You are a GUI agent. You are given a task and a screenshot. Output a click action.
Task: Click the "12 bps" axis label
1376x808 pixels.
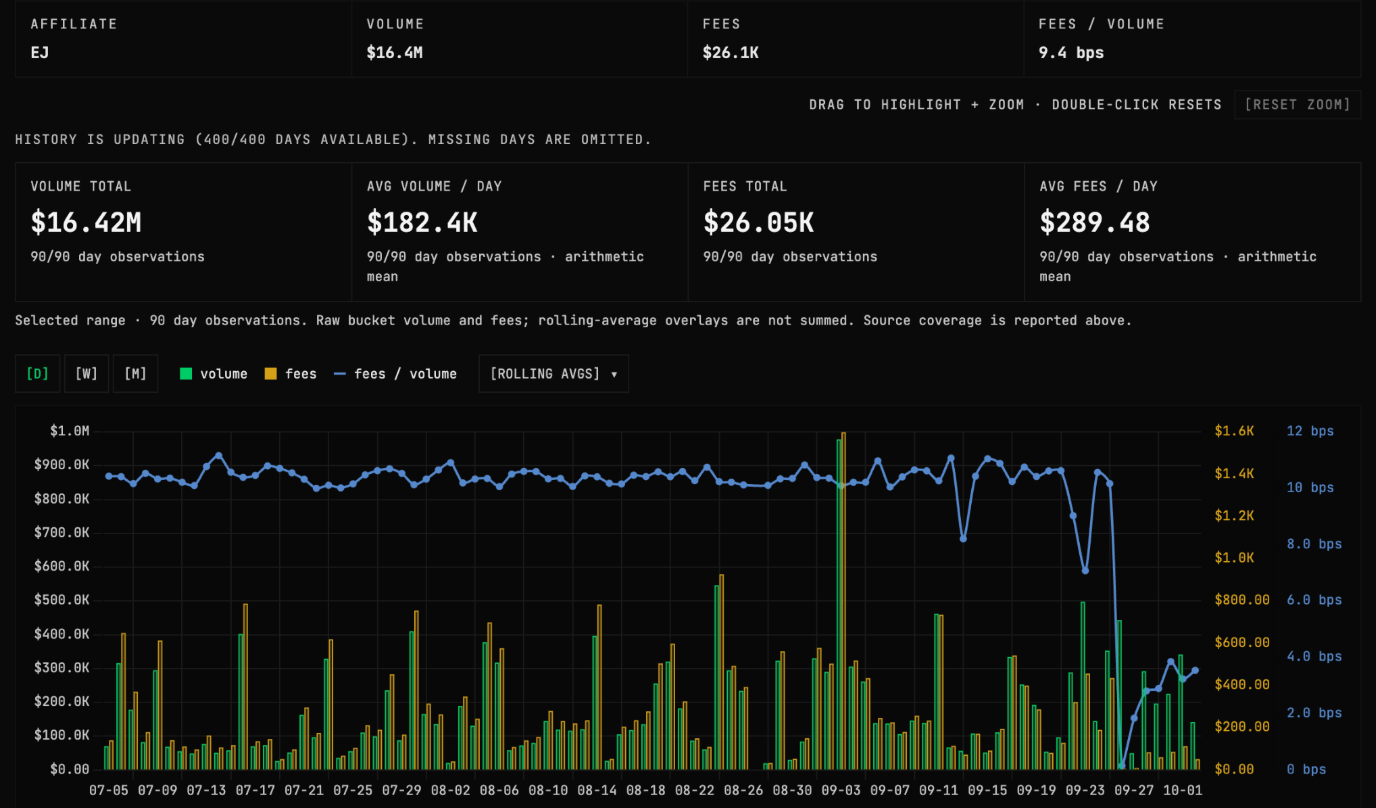coord(1310,431)
